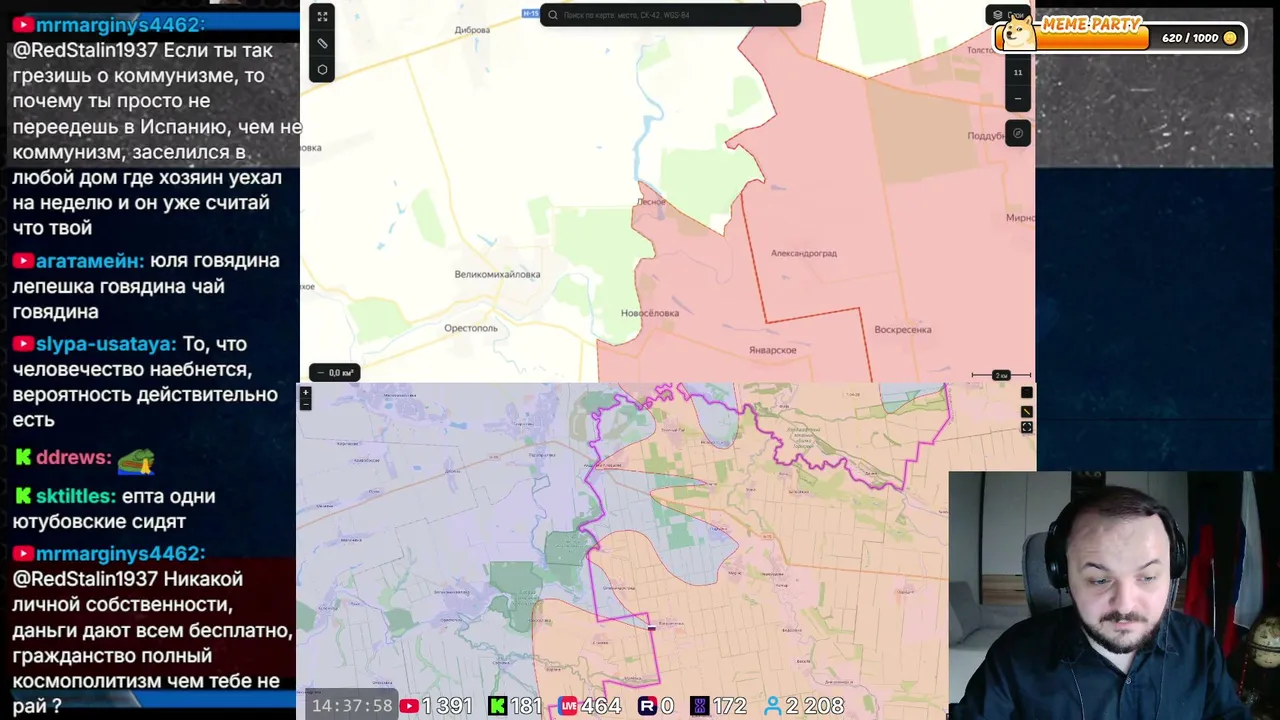This screenshot has width=1280, height=720.
Task: Click the YouTube badge beside агатамейн
Action: click(x=23, y=261)
